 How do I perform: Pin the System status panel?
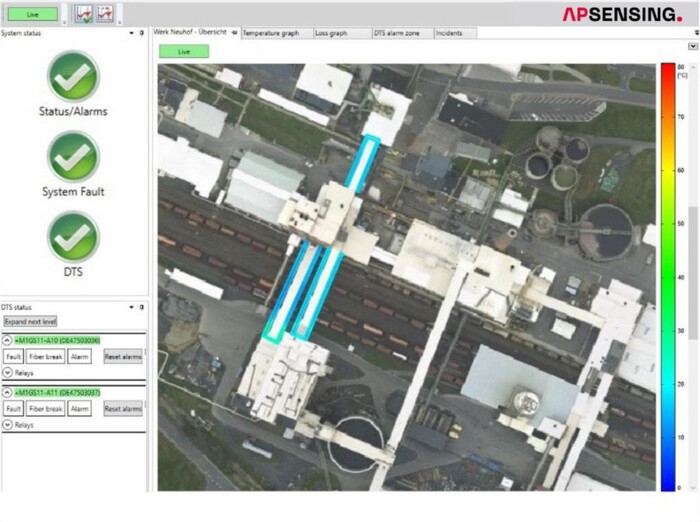[142, 33]
